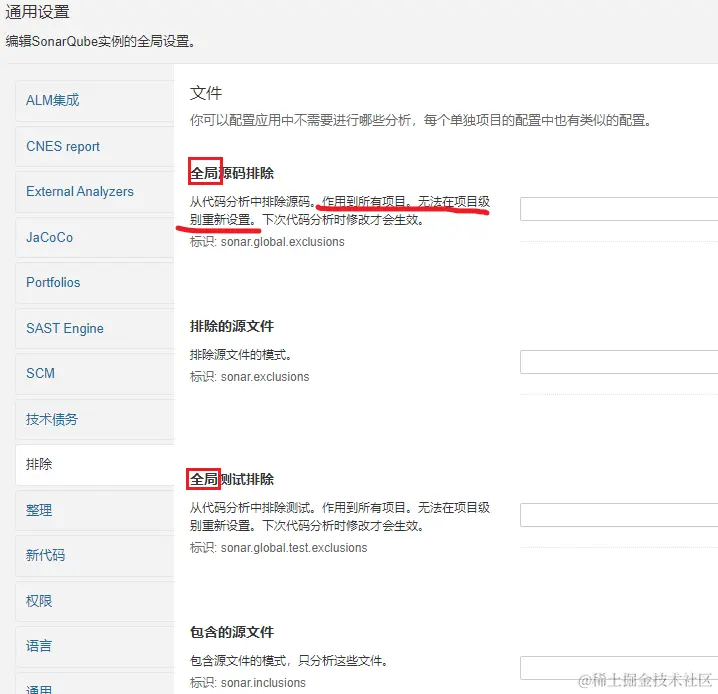Click the sonar.exclusions key text
718x694 pixels.
click(265, 377)
